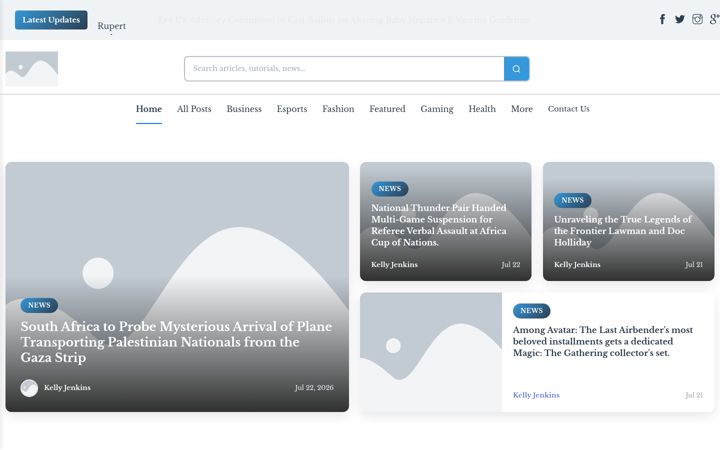Click the Latest Updates button
This screenshot has height=450, width=720.
51,20
